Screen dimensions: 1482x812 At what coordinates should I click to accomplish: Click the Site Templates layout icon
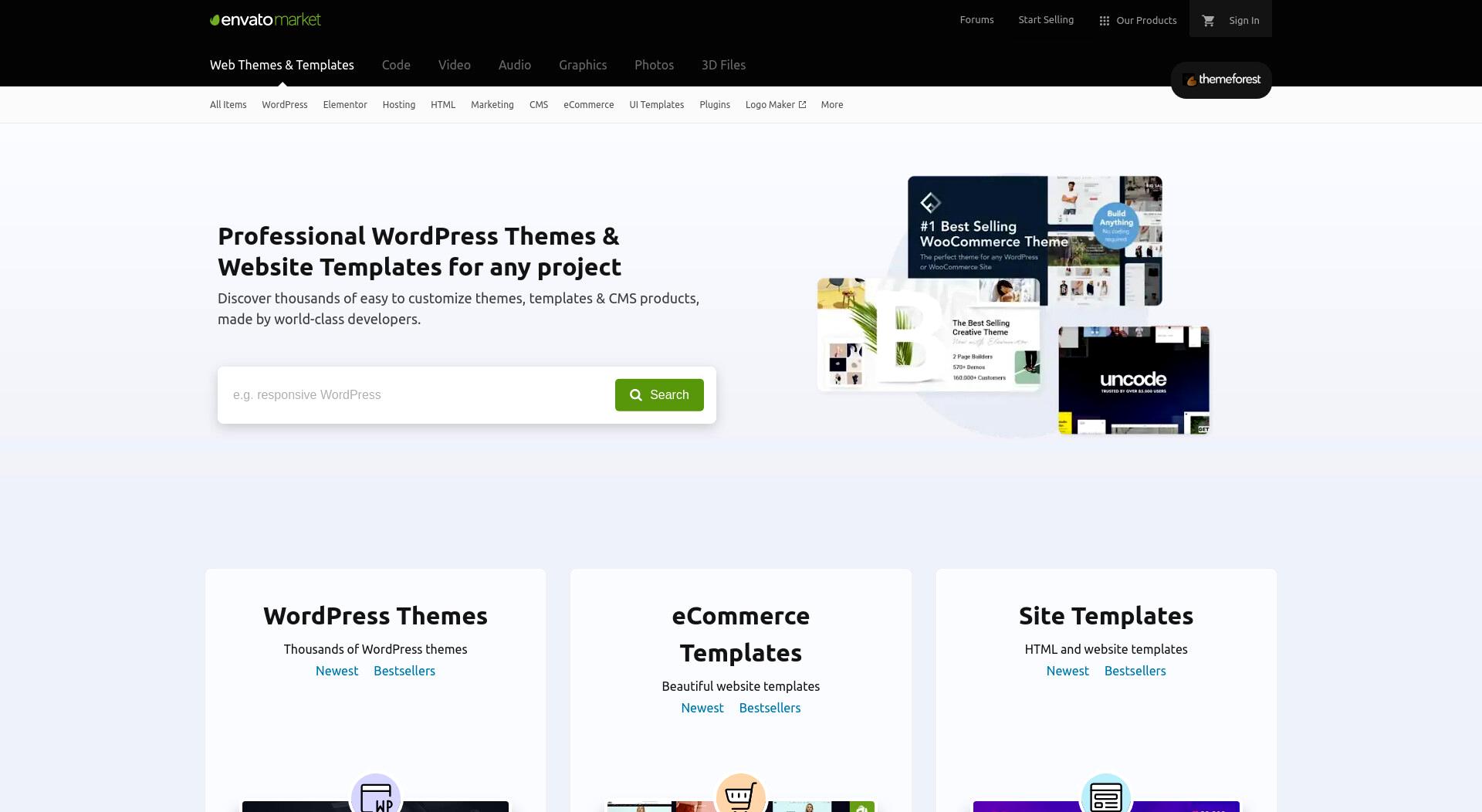(x=1106, y=795)
